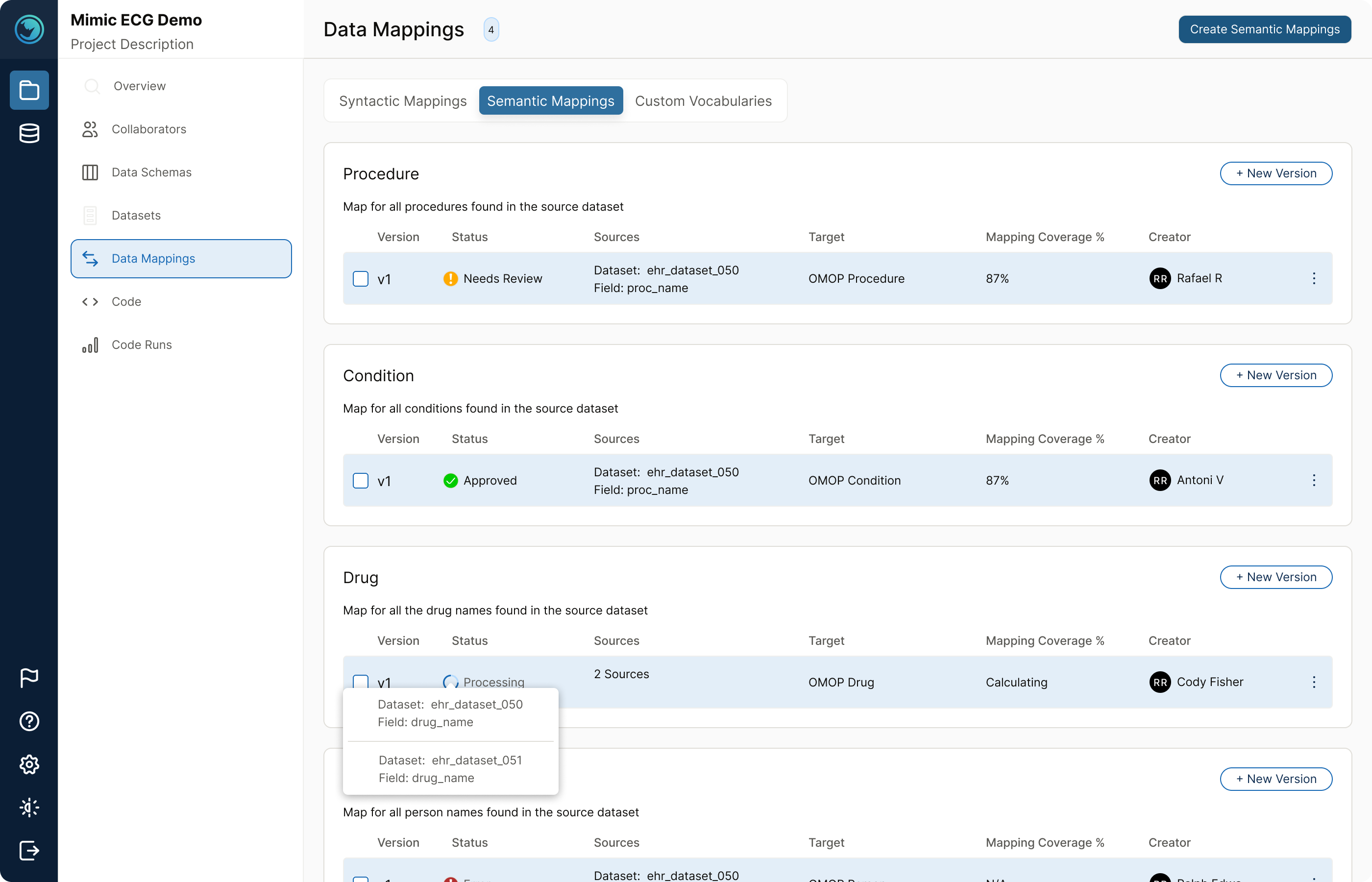The width and height of the screenshot is (1372, 882).
Task: Click the 87% coverage in Procedure row
Action: click(997, 279)
